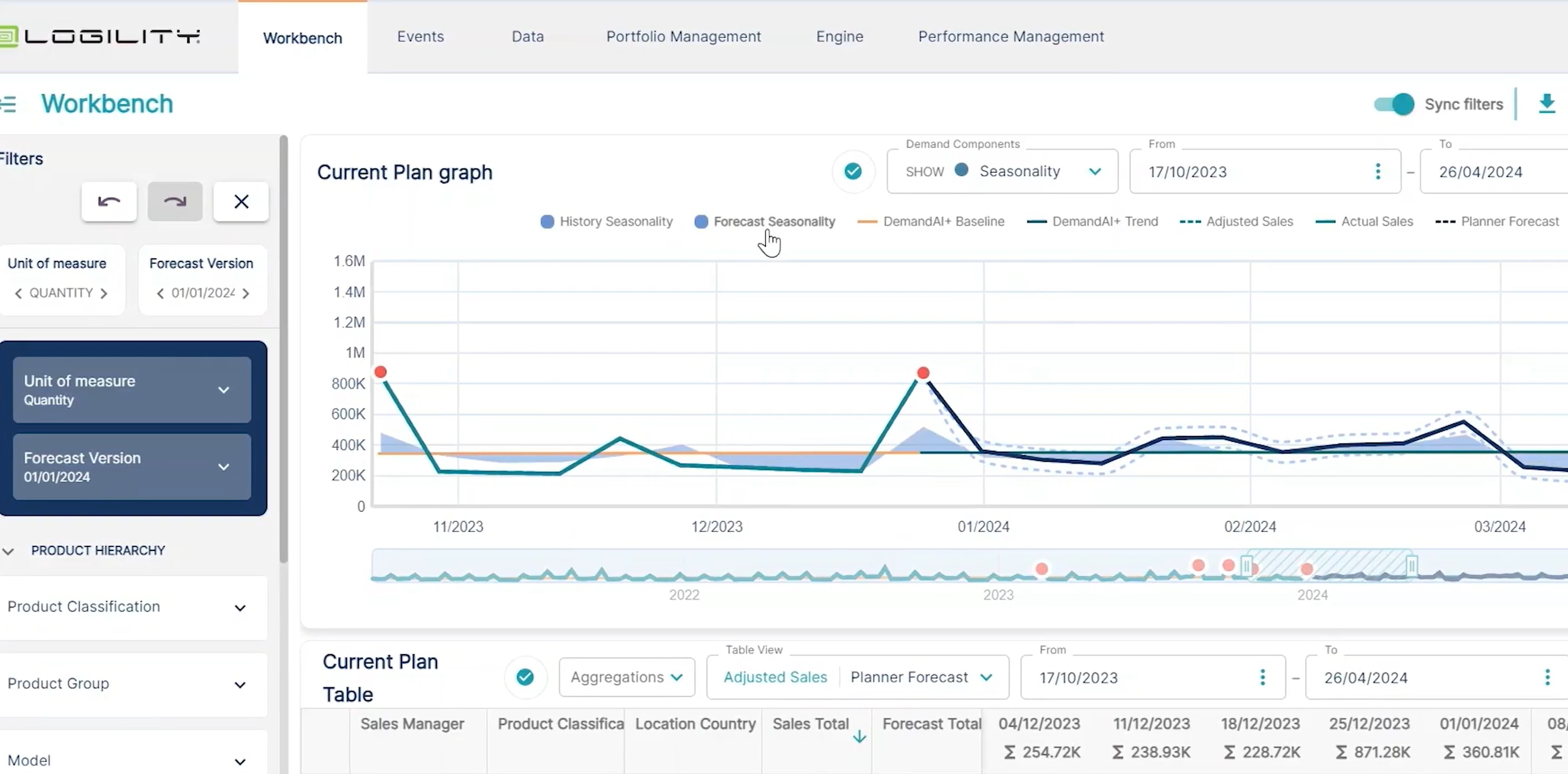Turn off the Sync filters toggle

click(x=1393, y=104)
